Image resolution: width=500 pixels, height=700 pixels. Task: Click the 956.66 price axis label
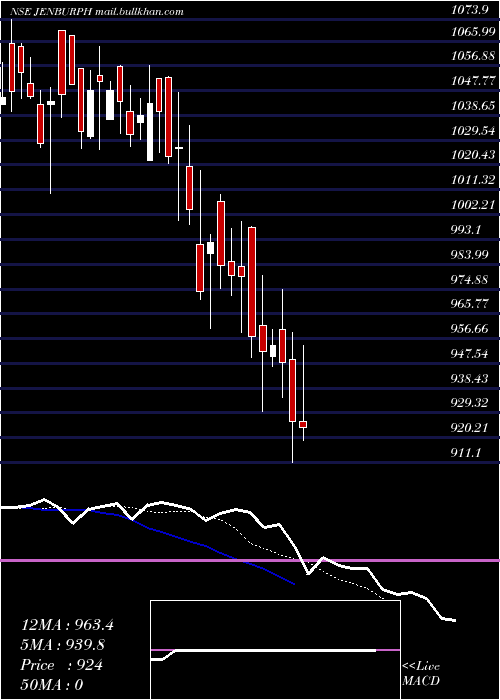[471, 330]
